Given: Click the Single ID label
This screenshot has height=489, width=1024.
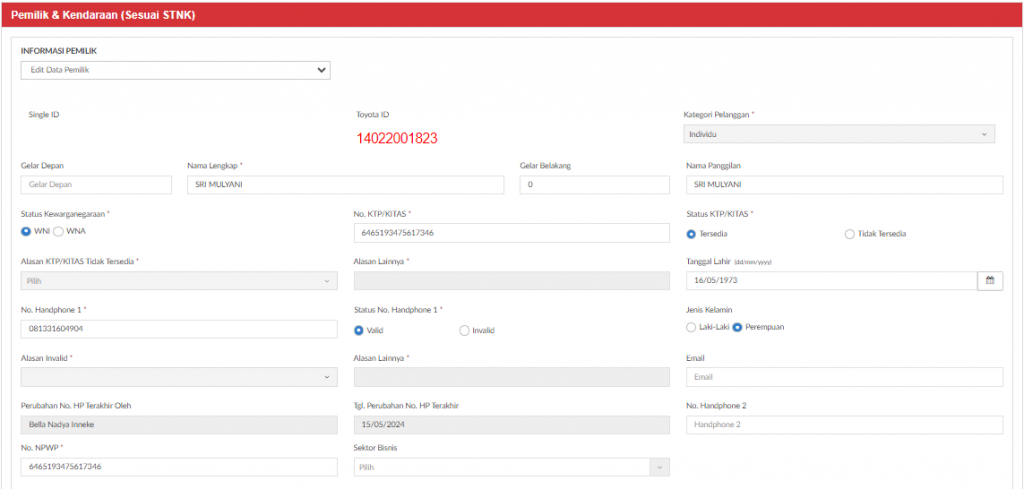Looking at the screenshot, I should click(x=44, y=114).
